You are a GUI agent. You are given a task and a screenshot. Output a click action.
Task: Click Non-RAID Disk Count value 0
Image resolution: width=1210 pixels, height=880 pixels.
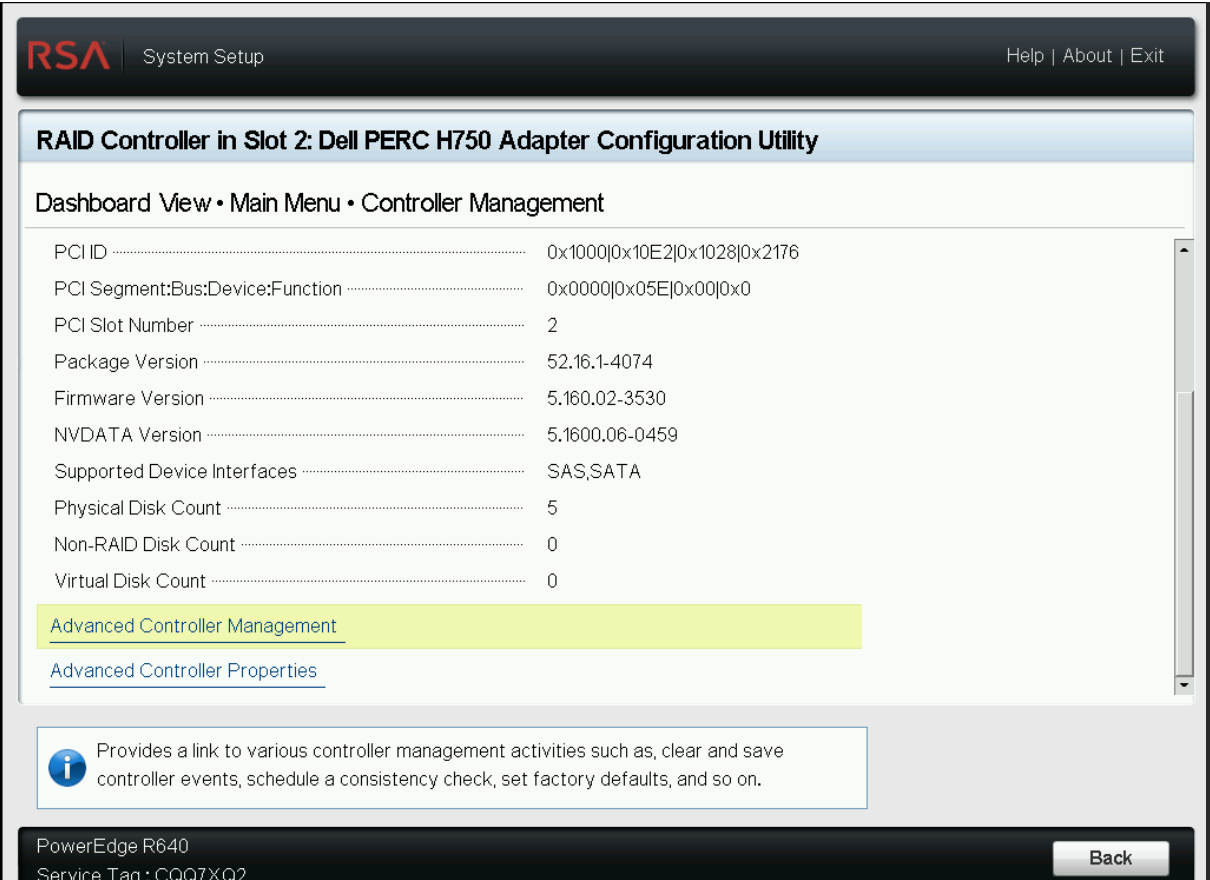[x=552, y=544]
